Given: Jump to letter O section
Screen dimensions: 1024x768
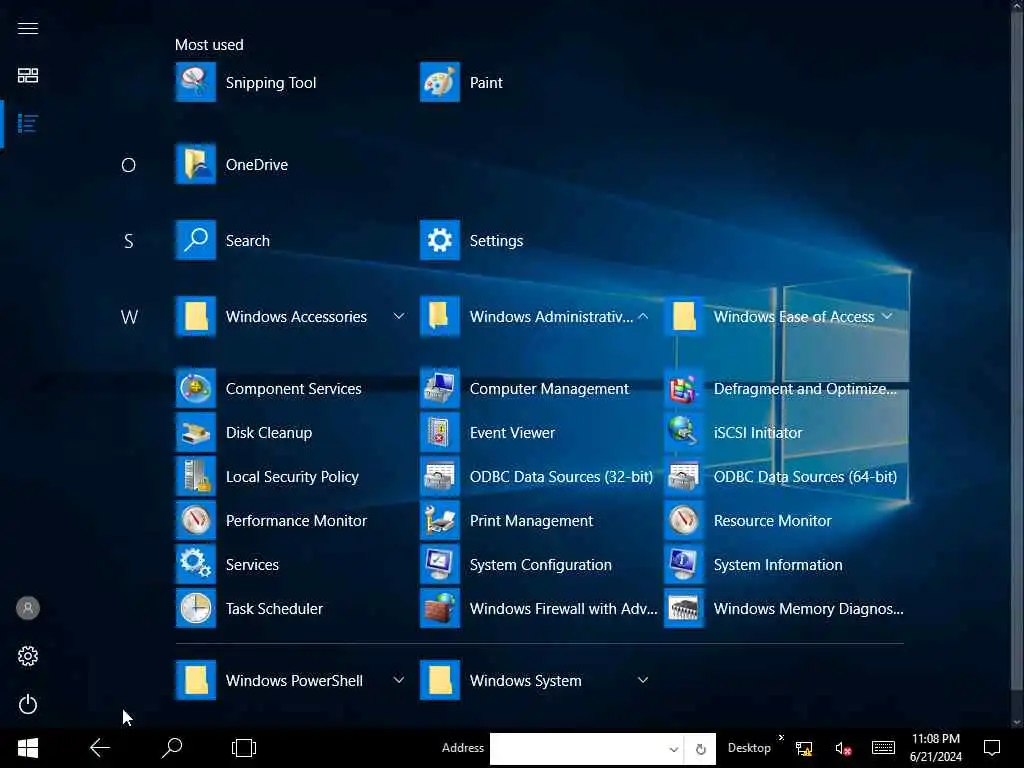Looking at the screenshot, I should [129, 165].
